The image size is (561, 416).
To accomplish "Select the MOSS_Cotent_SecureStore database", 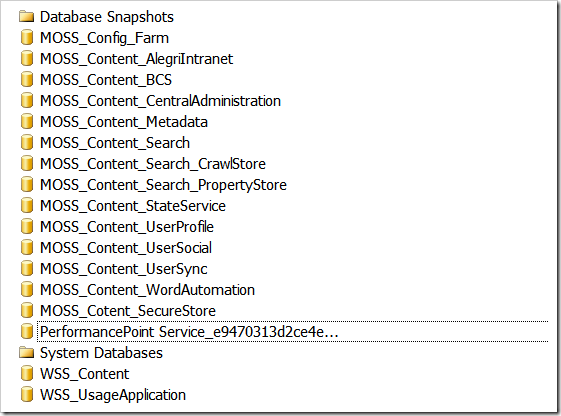I will coord(128,311).
